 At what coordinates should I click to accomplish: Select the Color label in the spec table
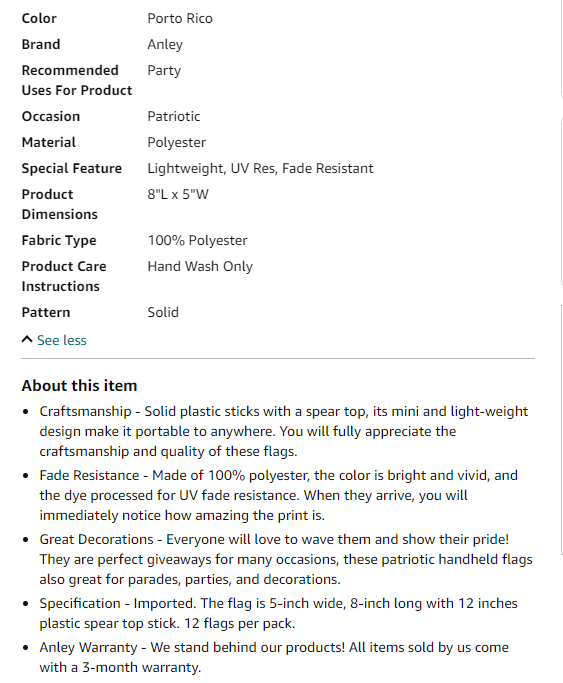(39, 18)
